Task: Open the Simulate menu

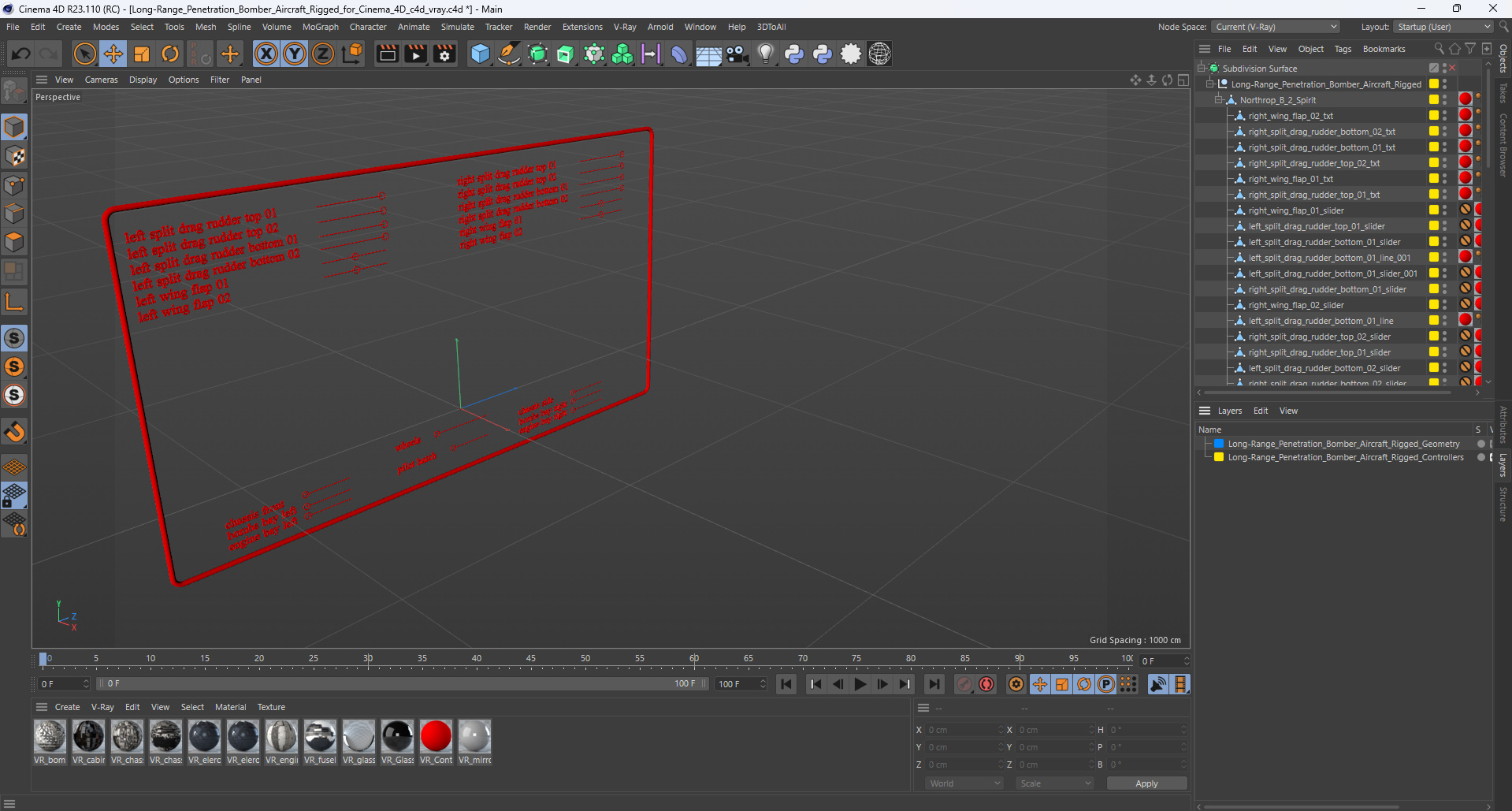Action: coord(457,27)
